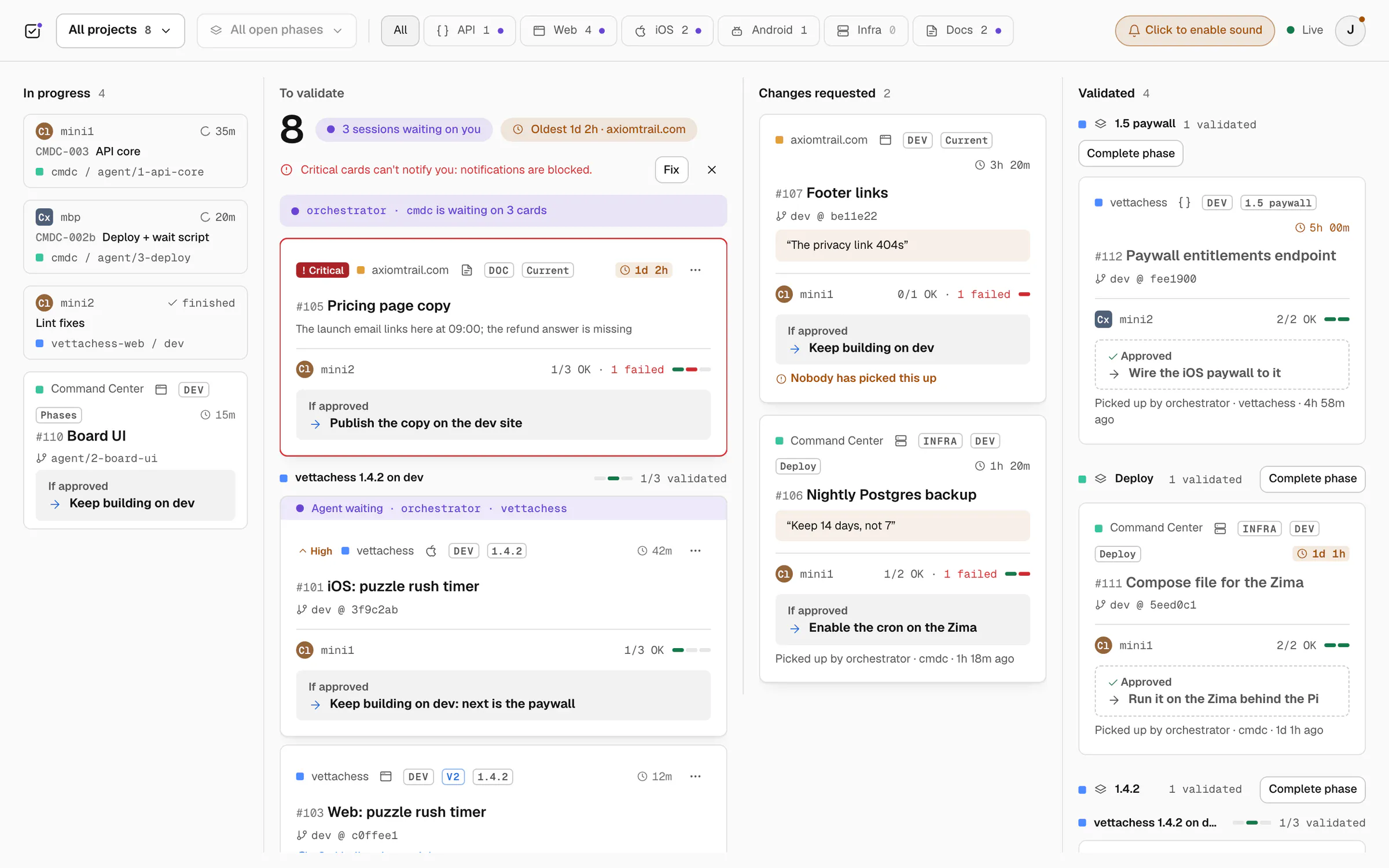The height and width of the screenshot is (868, 1389).
Task: Click the 1/3 validated progress bar for vettachess 1.4.2
Action: click(613, 479)
